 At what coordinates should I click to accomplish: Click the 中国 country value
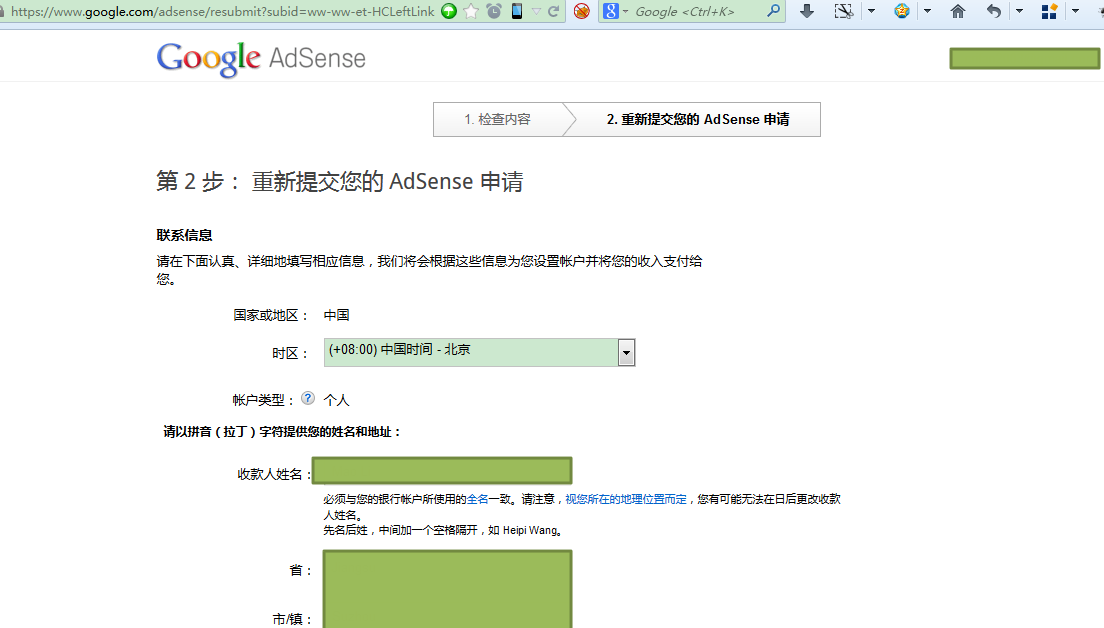[x=337, y=315]
